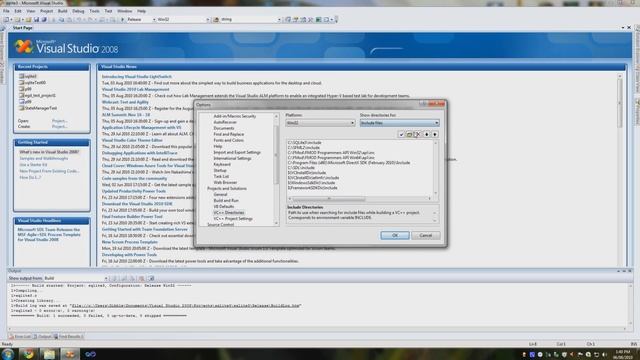
Task: Open the Tools menu
Action: tap(94, 11)
